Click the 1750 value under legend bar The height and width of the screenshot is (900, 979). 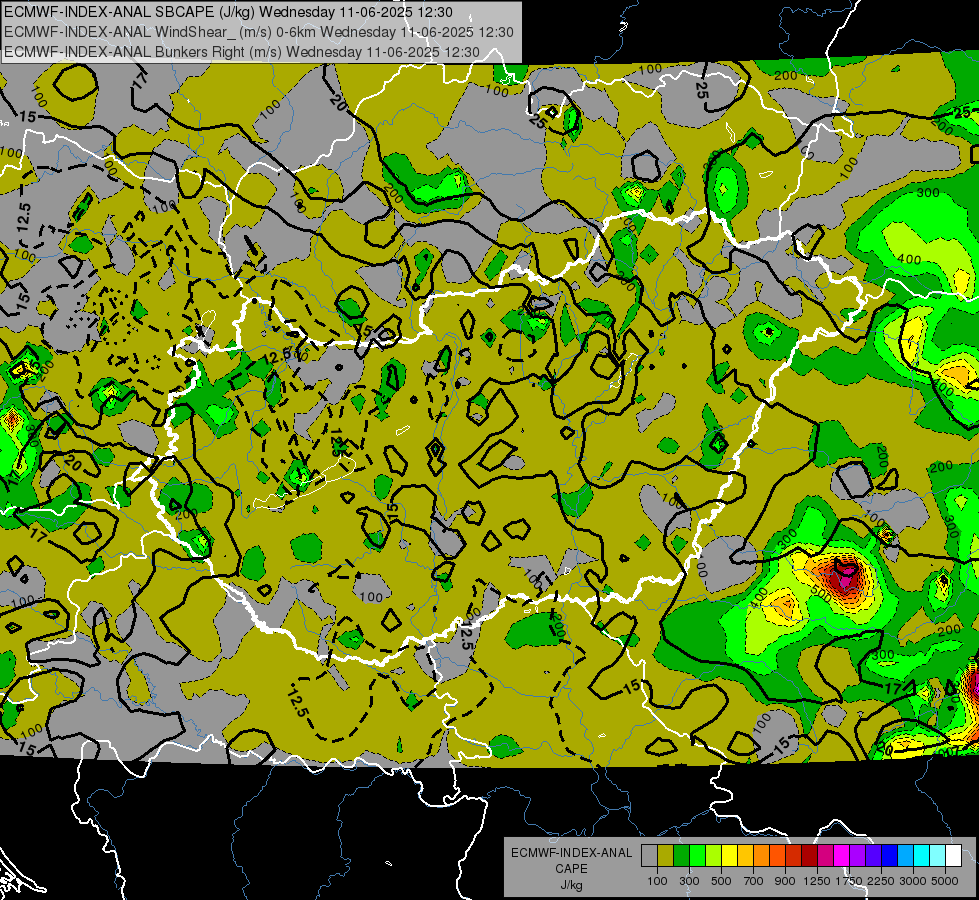pyautogui.click(x=850, y=881)
